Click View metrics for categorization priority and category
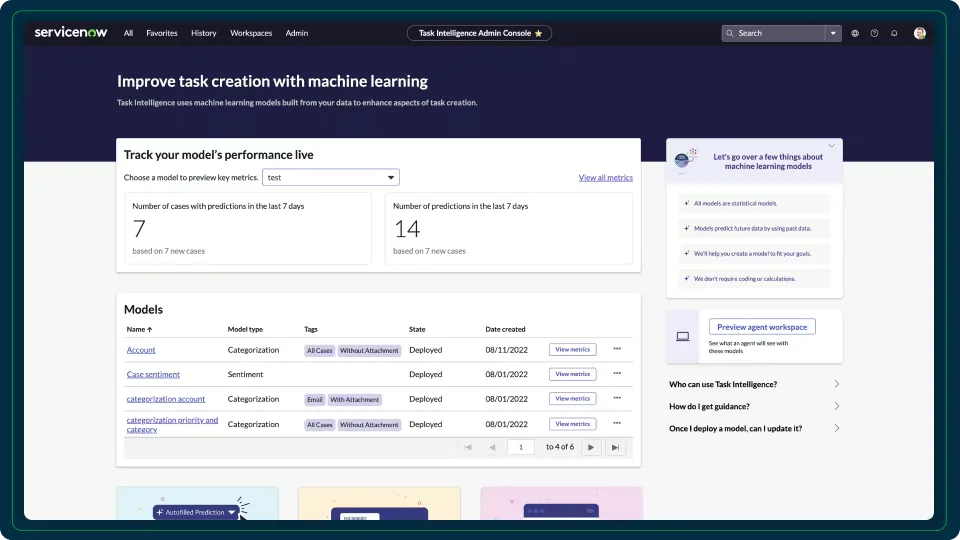 [572, 424]
